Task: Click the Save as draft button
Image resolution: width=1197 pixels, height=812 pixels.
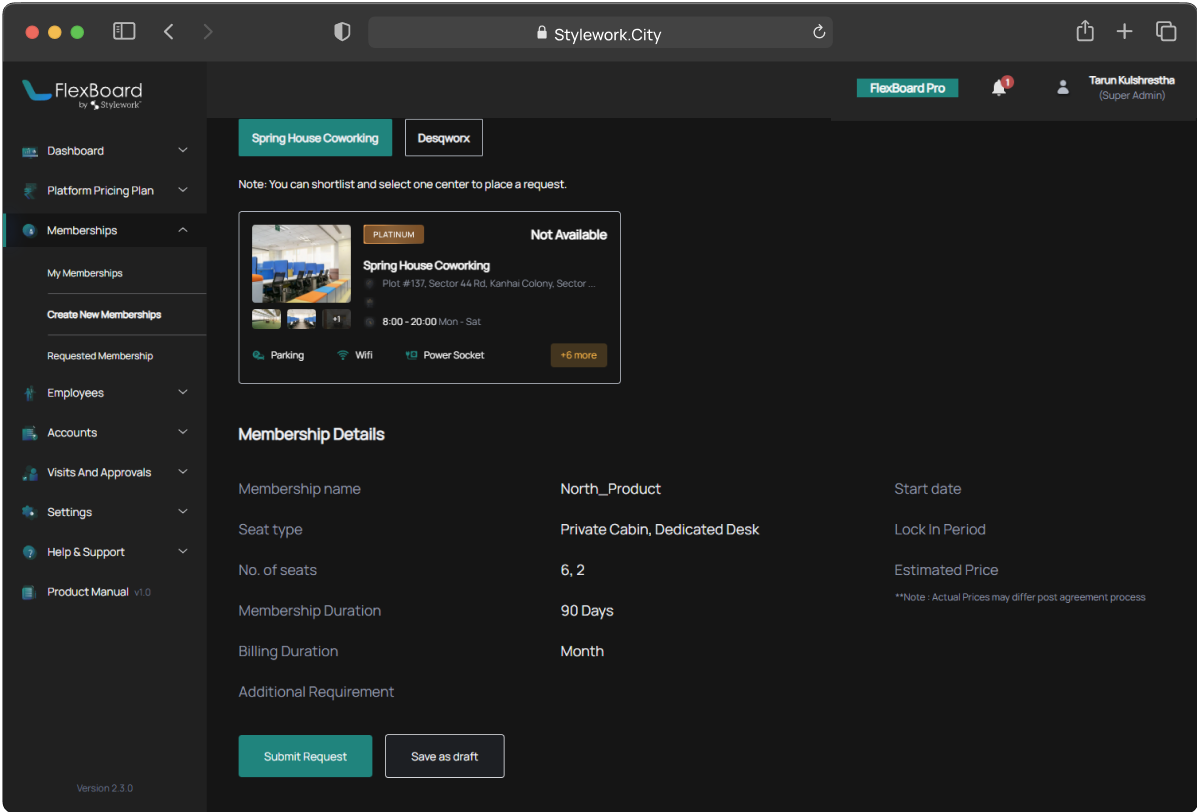Action: [x=444, y=756]
